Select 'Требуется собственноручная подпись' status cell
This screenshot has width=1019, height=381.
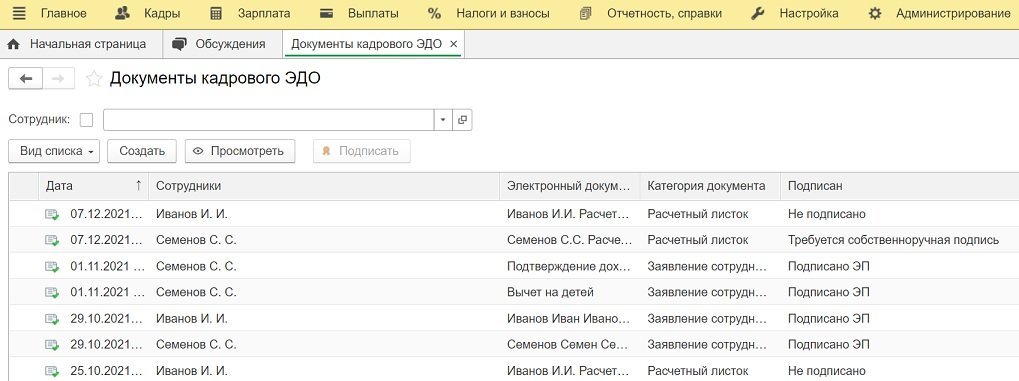[893, 240]
